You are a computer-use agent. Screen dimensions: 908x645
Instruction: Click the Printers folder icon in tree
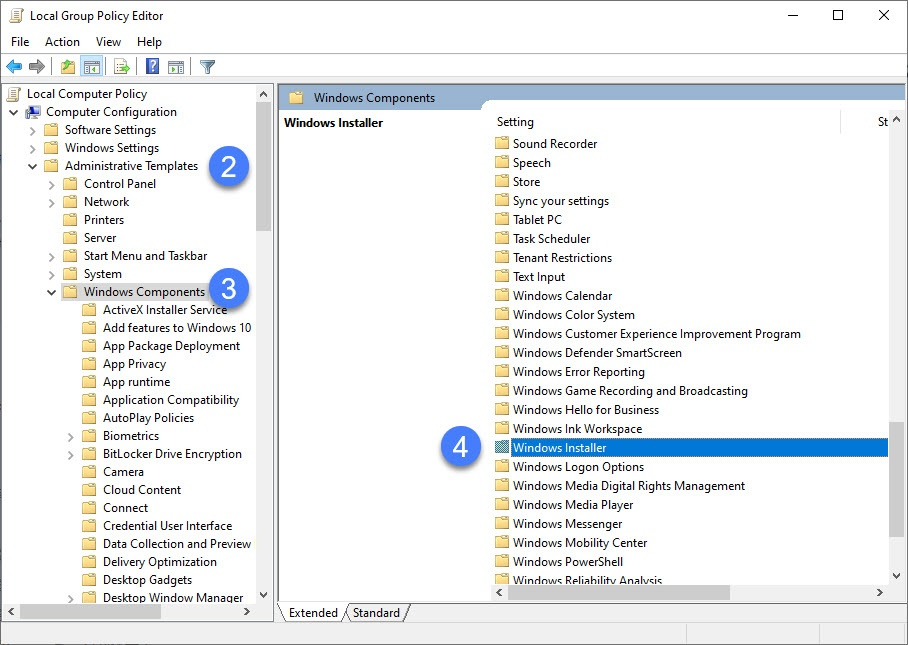pos(70,219)
